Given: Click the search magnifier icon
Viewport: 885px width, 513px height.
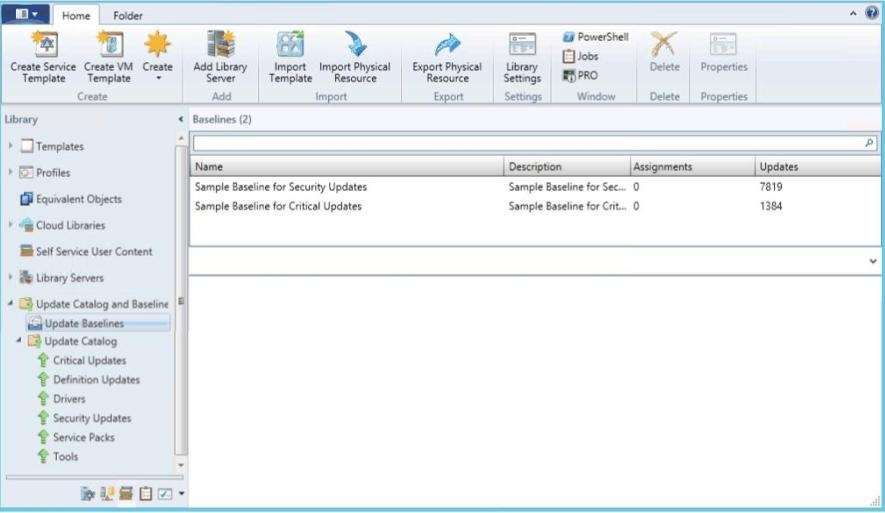Looking at the screenshot, I should tap(869, 143).
